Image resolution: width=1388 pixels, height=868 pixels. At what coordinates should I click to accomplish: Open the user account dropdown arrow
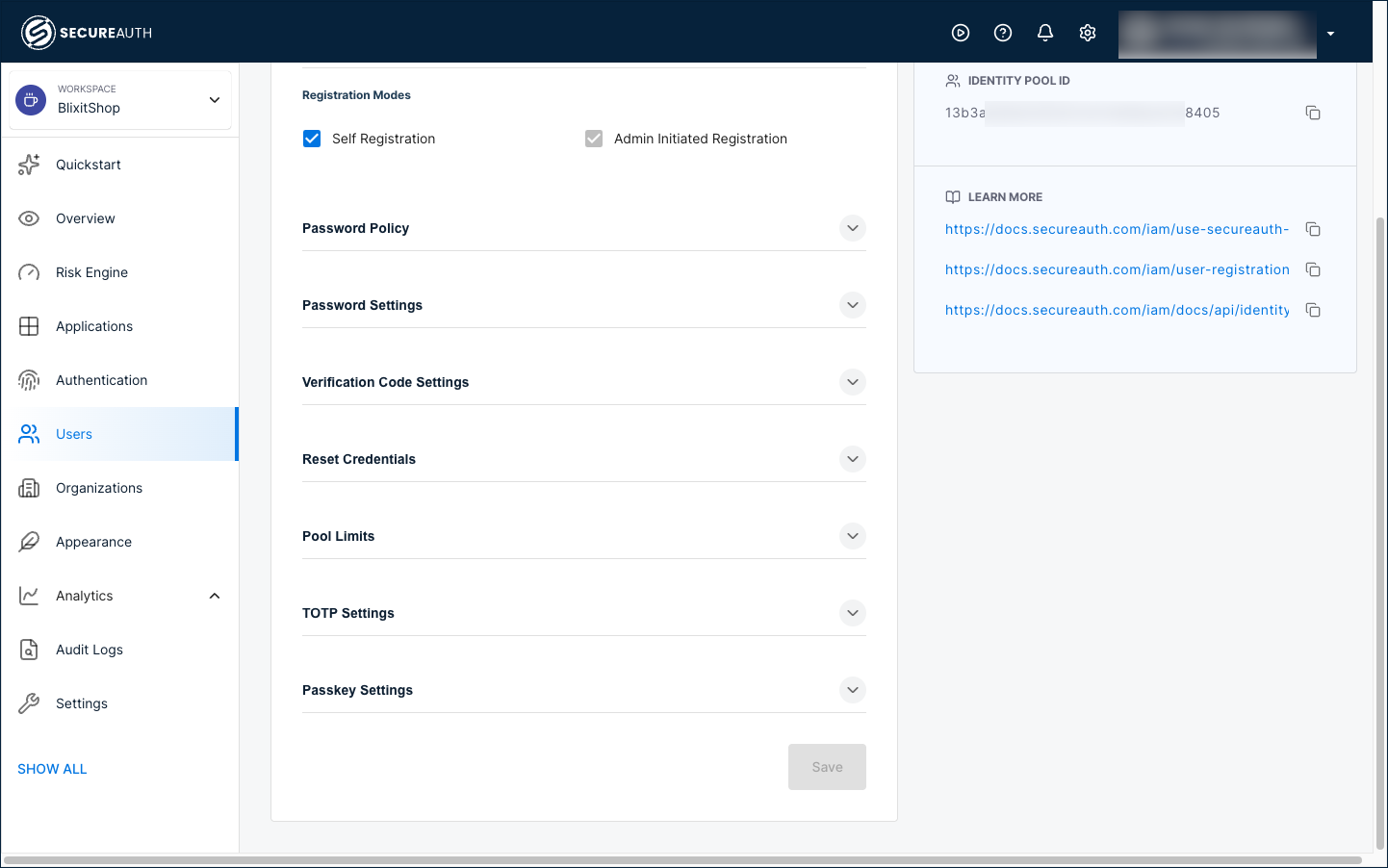click(1330, 34)
